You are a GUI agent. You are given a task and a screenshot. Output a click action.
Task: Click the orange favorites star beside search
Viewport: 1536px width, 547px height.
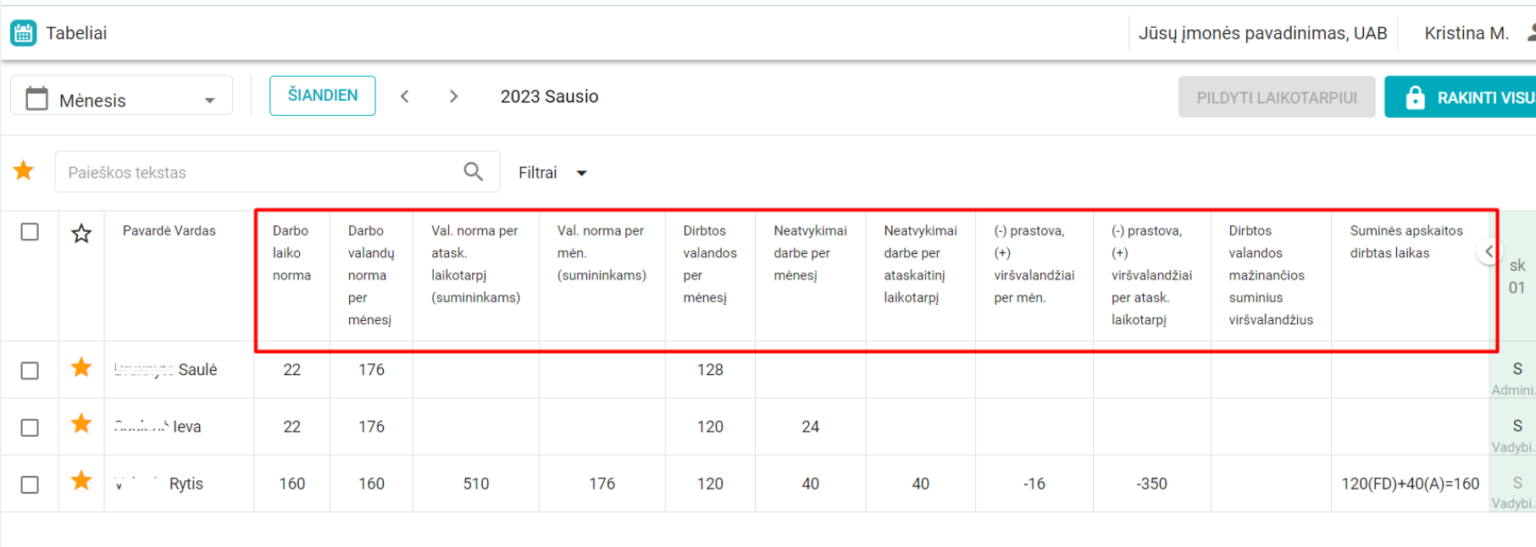pos(23,171)
